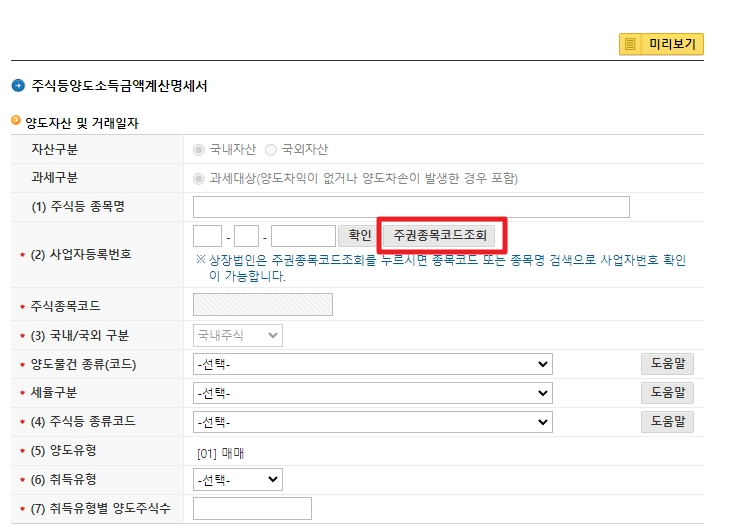The image size is (739, 528).
Task: Click orange bullet icon beside 양도자산 및 거래일자
Action: pos(16,121)
